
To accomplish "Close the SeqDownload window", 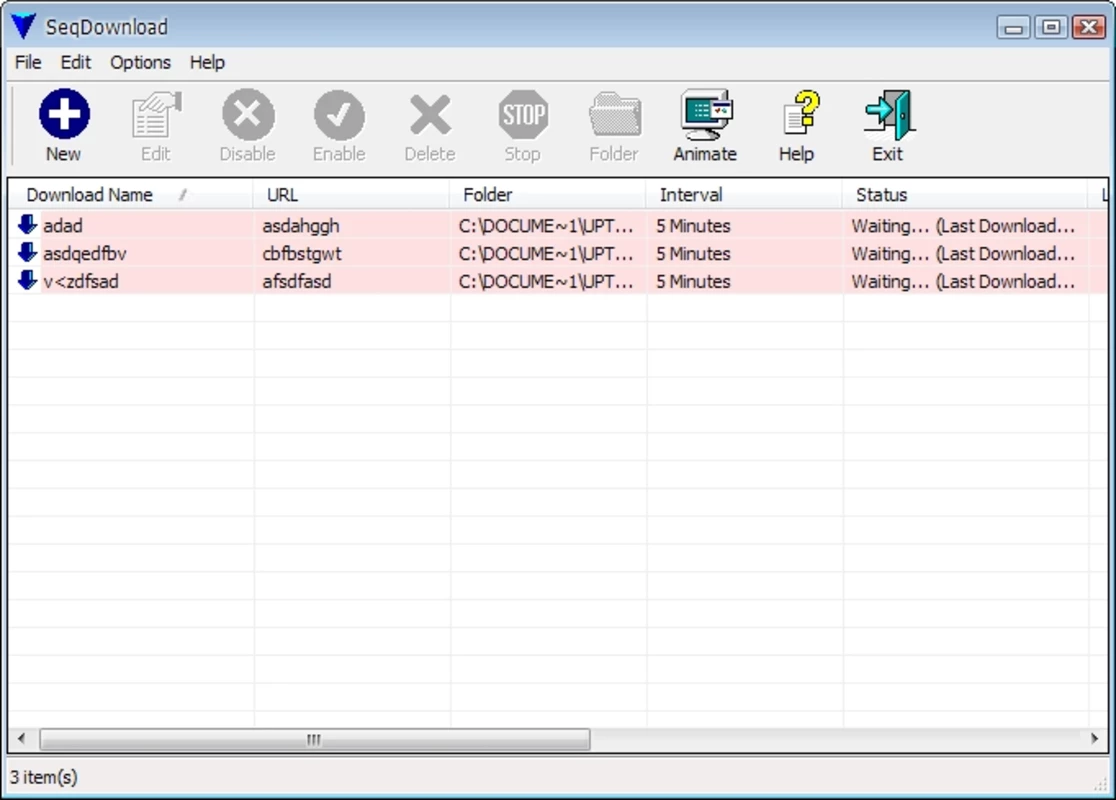I will pyautogui.click(x=1089, y=28).
